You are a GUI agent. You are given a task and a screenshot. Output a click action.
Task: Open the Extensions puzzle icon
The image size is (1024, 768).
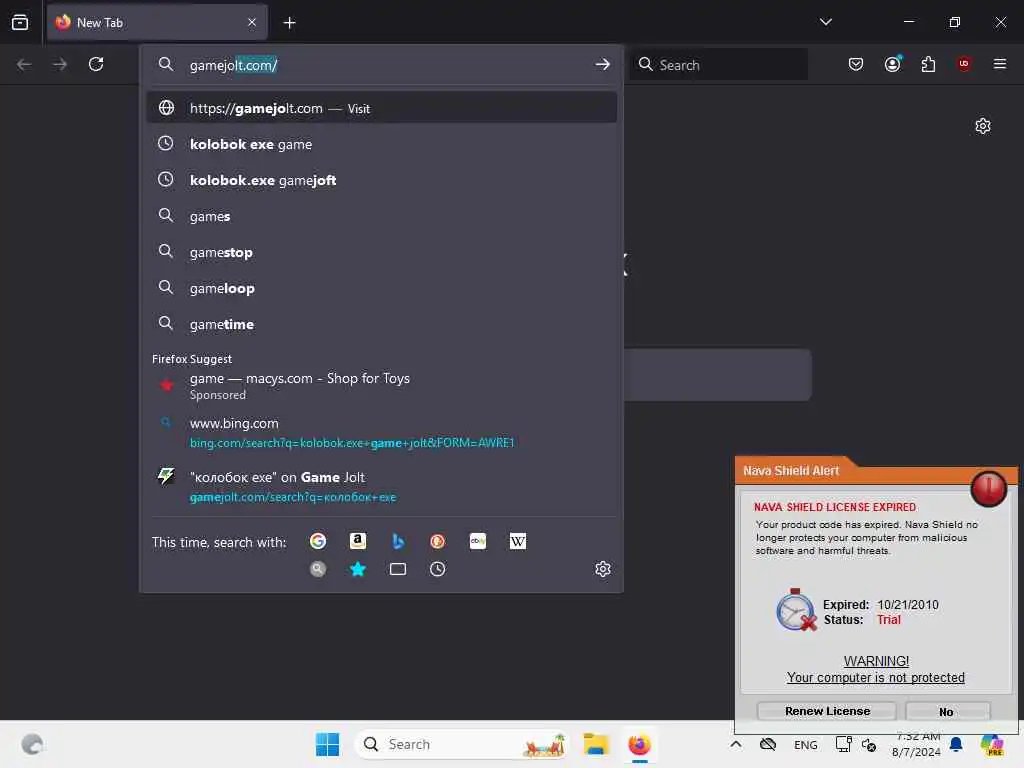[928, 64]
